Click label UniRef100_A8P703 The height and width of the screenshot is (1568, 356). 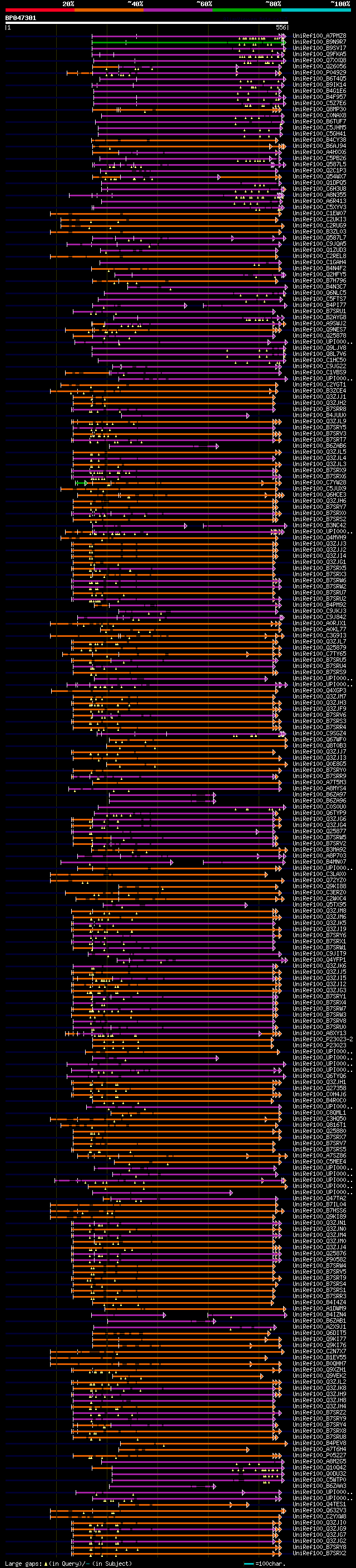(x=319, y=855)
